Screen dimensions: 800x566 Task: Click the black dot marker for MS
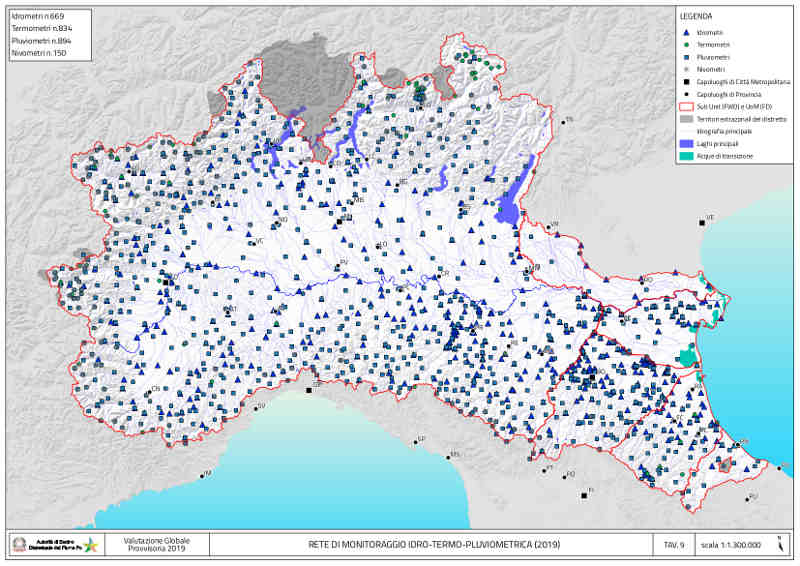448,457
